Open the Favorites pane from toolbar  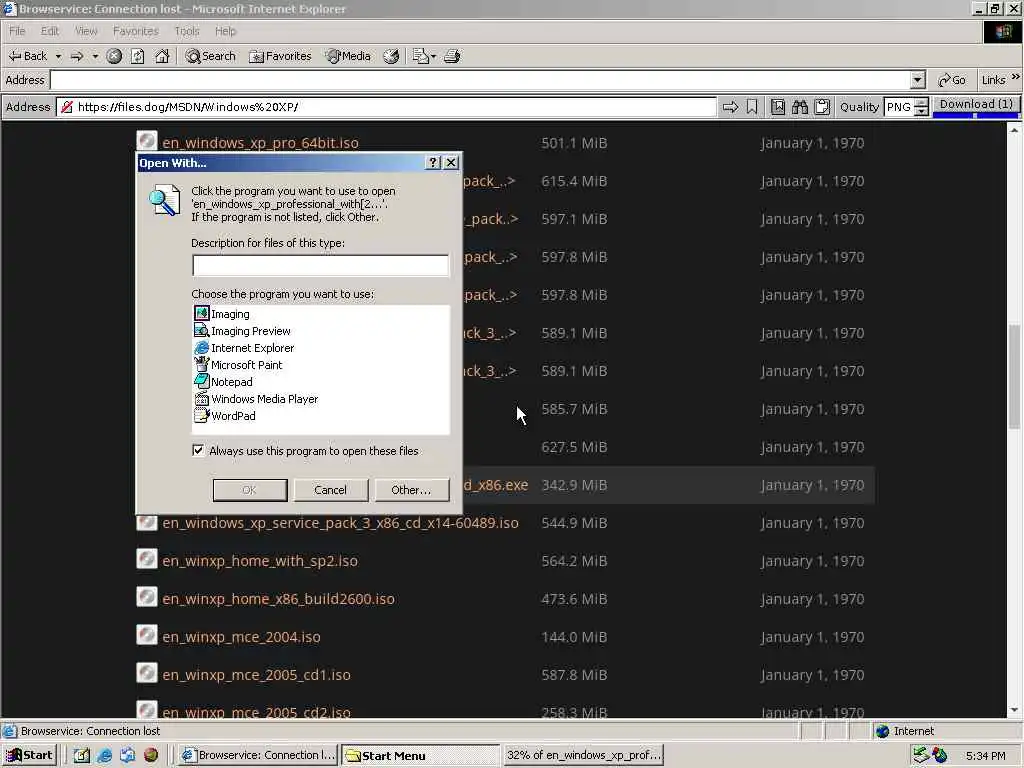point(280,56)
